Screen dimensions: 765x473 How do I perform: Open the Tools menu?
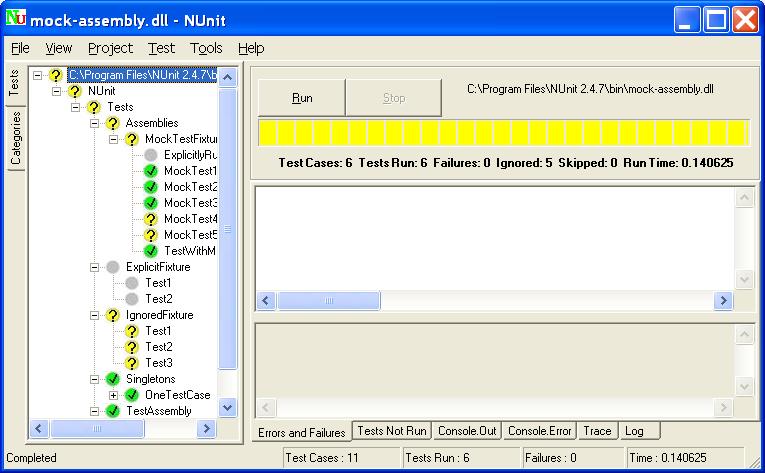click(x=206, y=48)
